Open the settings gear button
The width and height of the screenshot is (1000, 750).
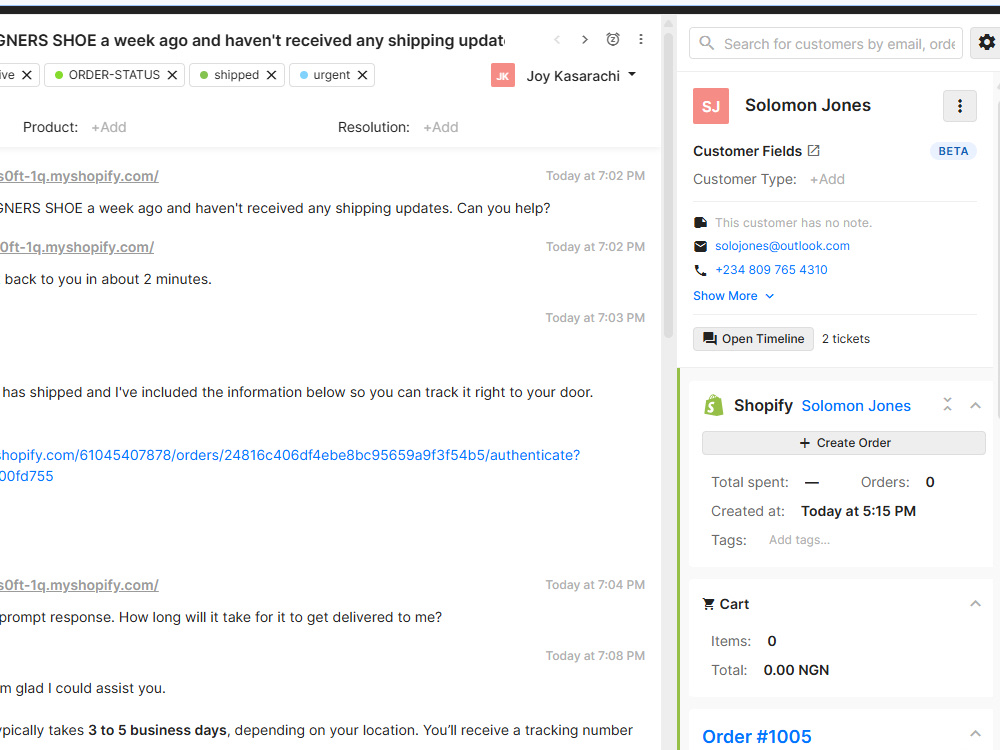pos(986,43)
